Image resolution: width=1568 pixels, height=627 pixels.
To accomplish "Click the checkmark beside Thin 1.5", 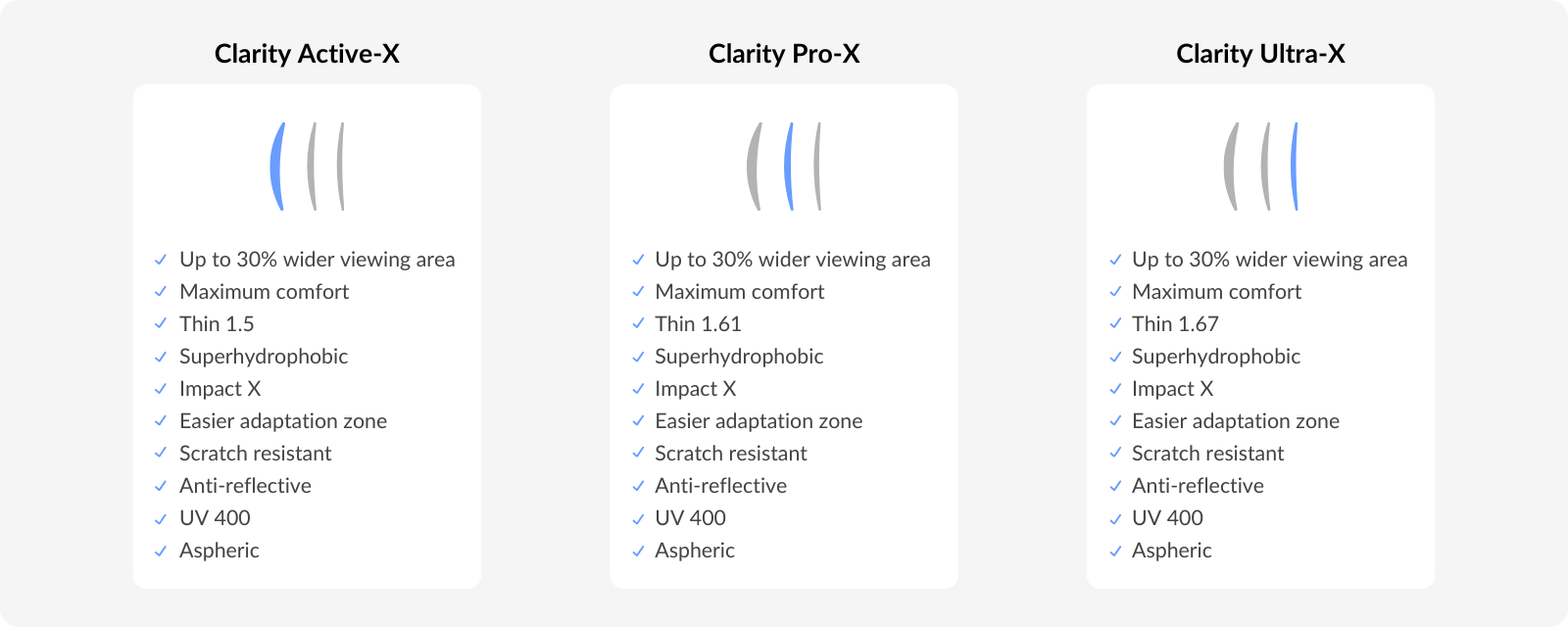I will click(161, 324).
